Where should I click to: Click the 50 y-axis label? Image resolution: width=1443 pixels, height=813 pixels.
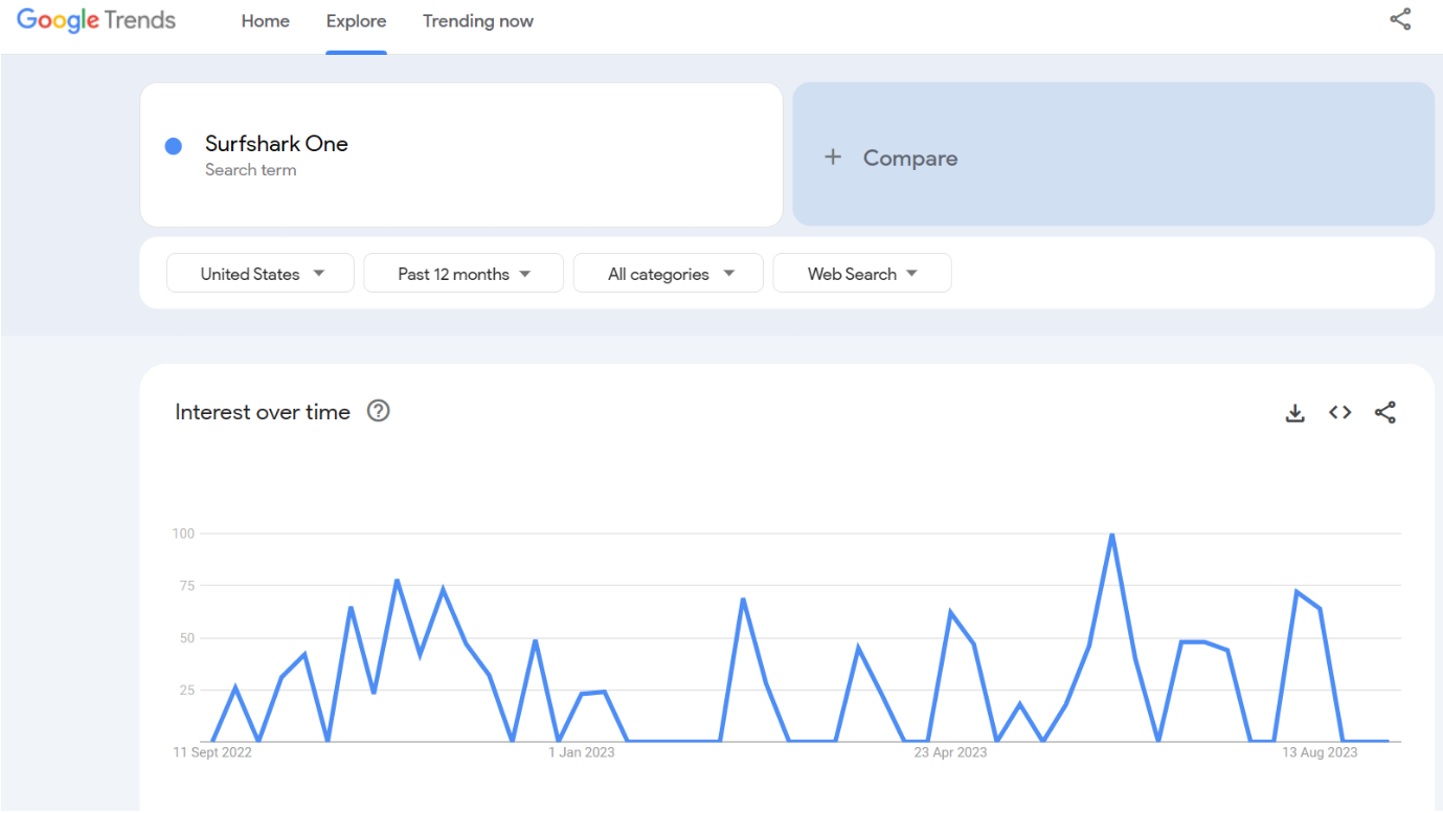[x=186, y=638]
